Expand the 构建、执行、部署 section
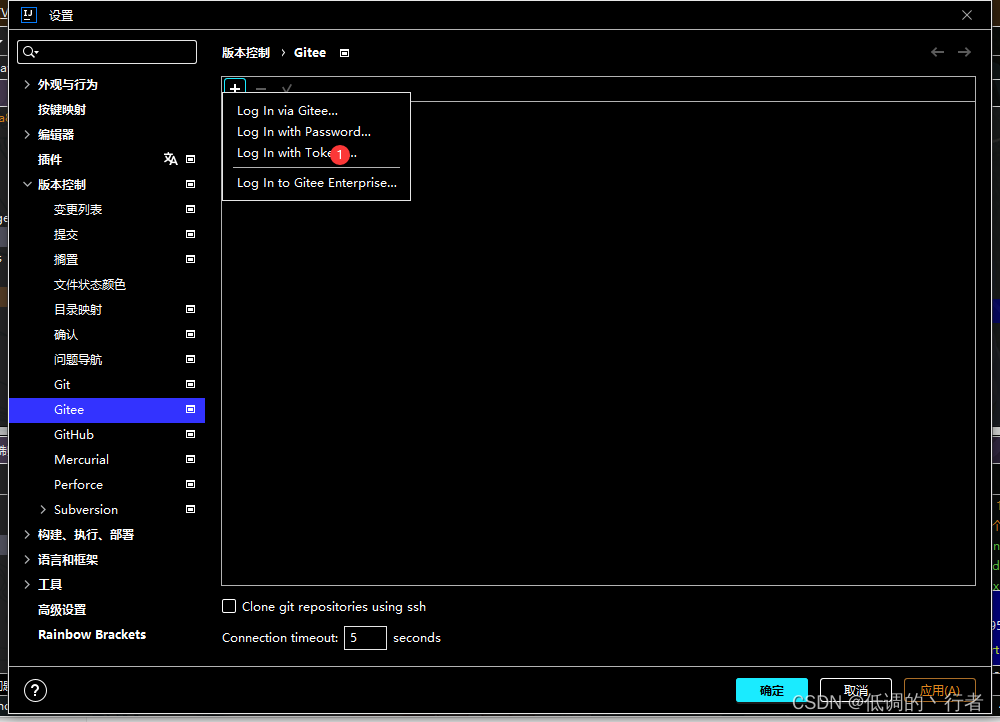Image resolution: width=1000 pixels, height=722 pixels. tap(27, 534)
